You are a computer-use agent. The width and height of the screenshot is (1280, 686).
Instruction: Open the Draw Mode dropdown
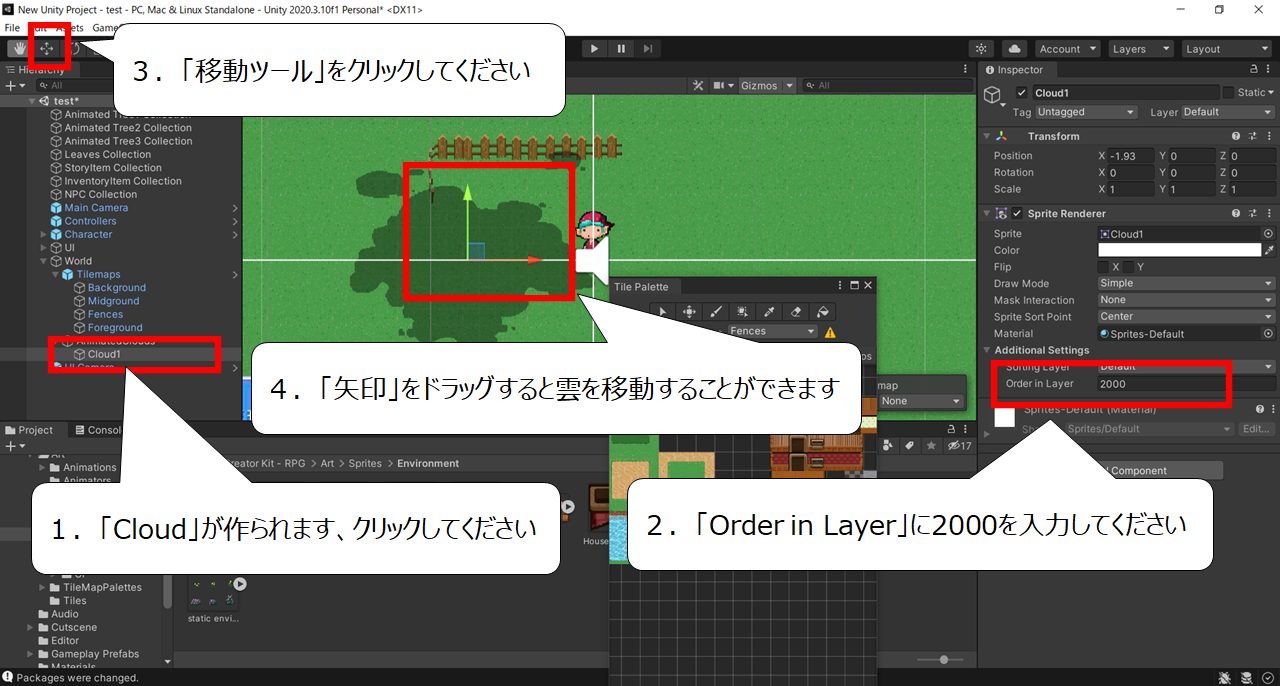(x=1186, y=283)
